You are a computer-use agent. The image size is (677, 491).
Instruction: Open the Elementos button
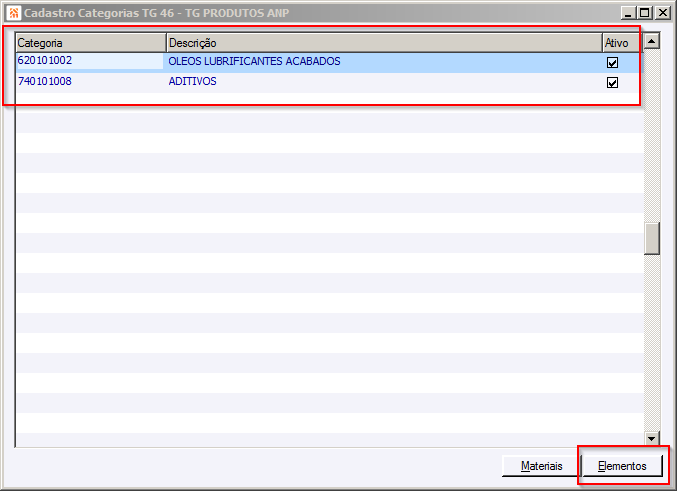tap(622, 466)
